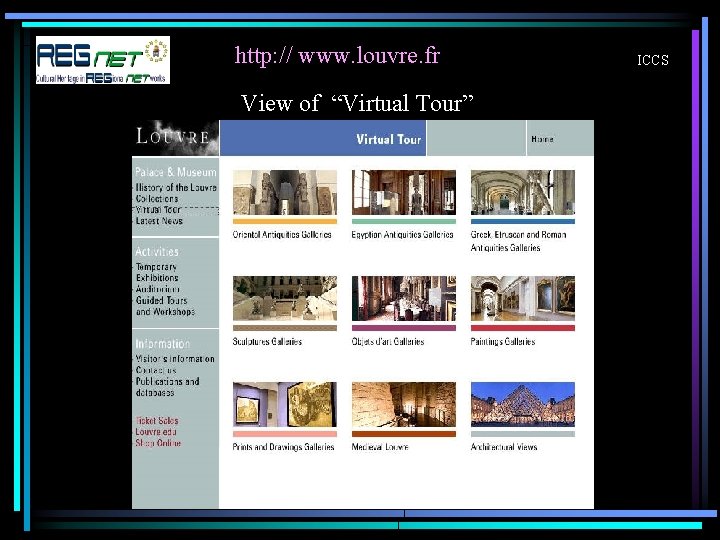Open the Oriental Antiquities Galleries thumbnail
Screen dimensions: 720x540
pyautogui.click(x=285, y=192)
